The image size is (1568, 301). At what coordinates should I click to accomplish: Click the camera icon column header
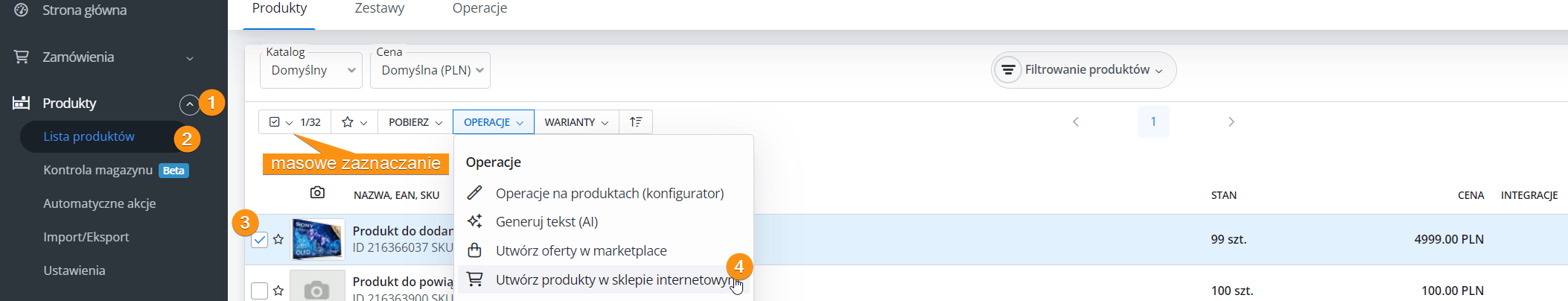pos(317,193)
